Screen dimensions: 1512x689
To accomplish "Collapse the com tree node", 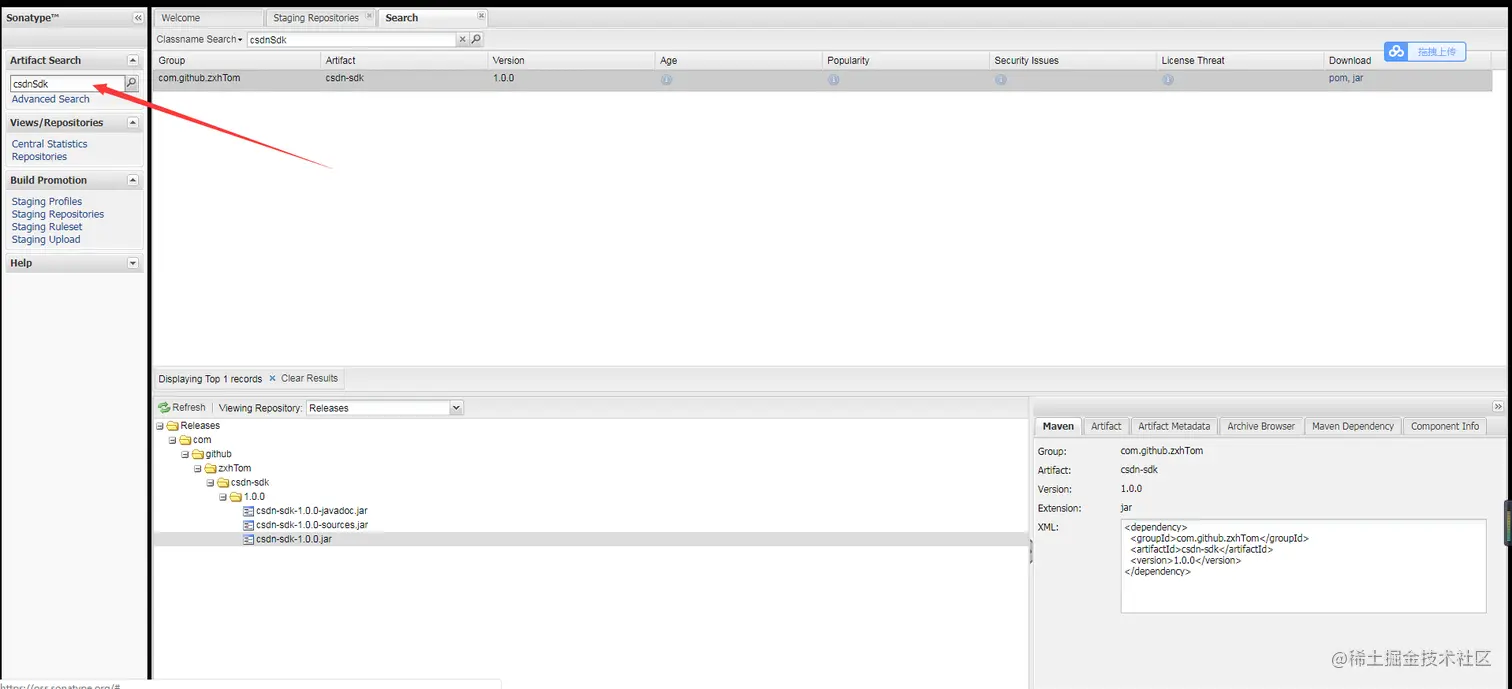I will pyautogui.click(x=173, y=440).
